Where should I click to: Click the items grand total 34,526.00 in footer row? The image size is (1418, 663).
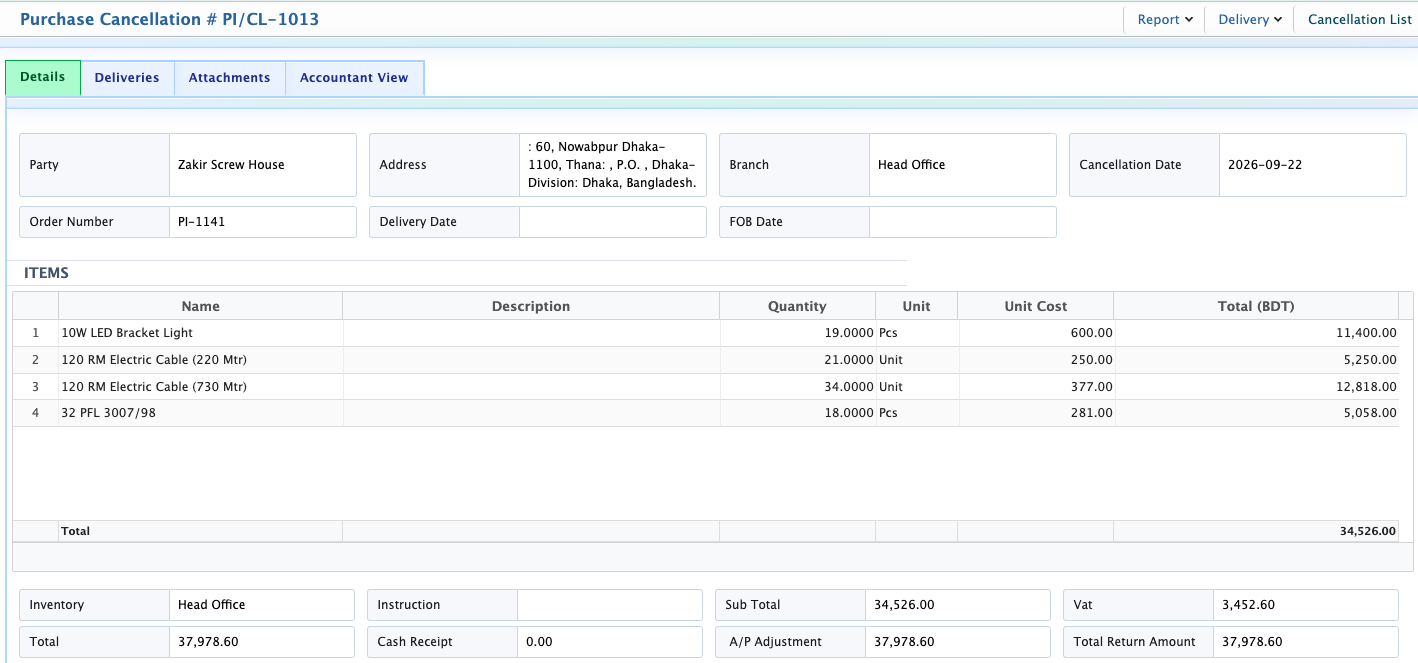1368,532
